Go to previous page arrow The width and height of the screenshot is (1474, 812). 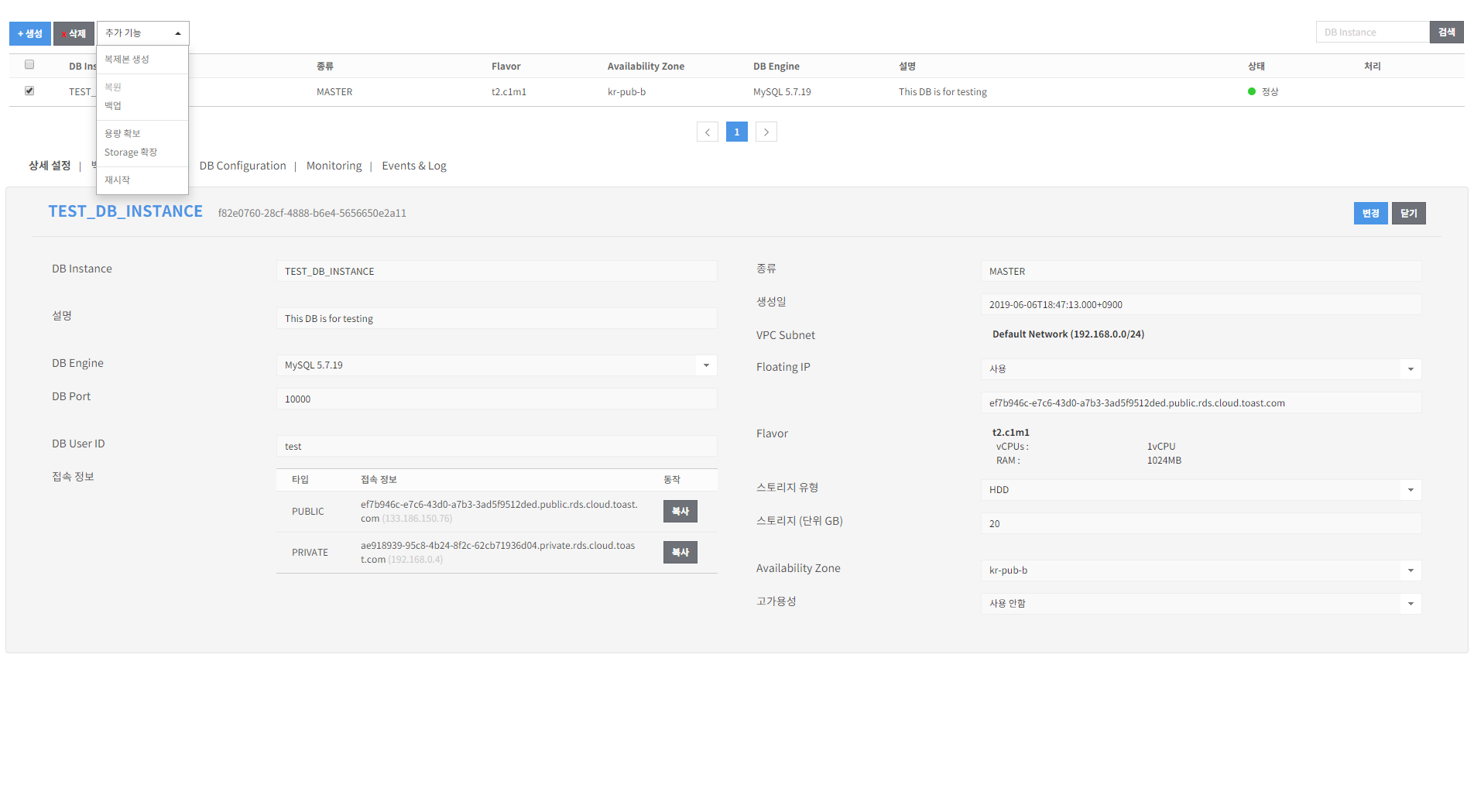coord(707,132)
